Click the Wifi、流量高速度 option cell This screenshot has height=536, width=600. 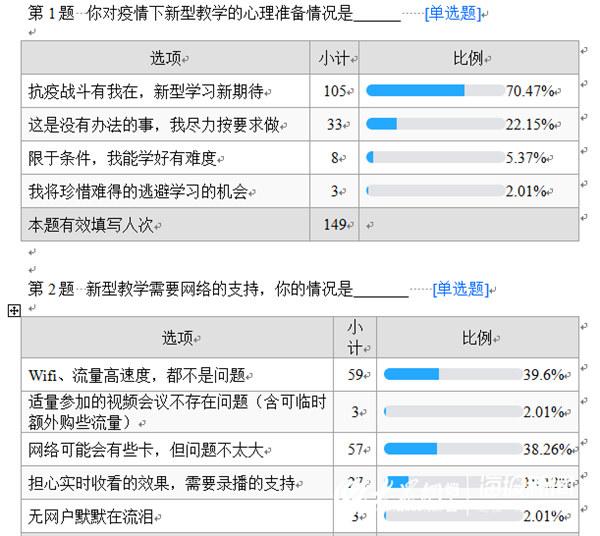click(178, 375)
